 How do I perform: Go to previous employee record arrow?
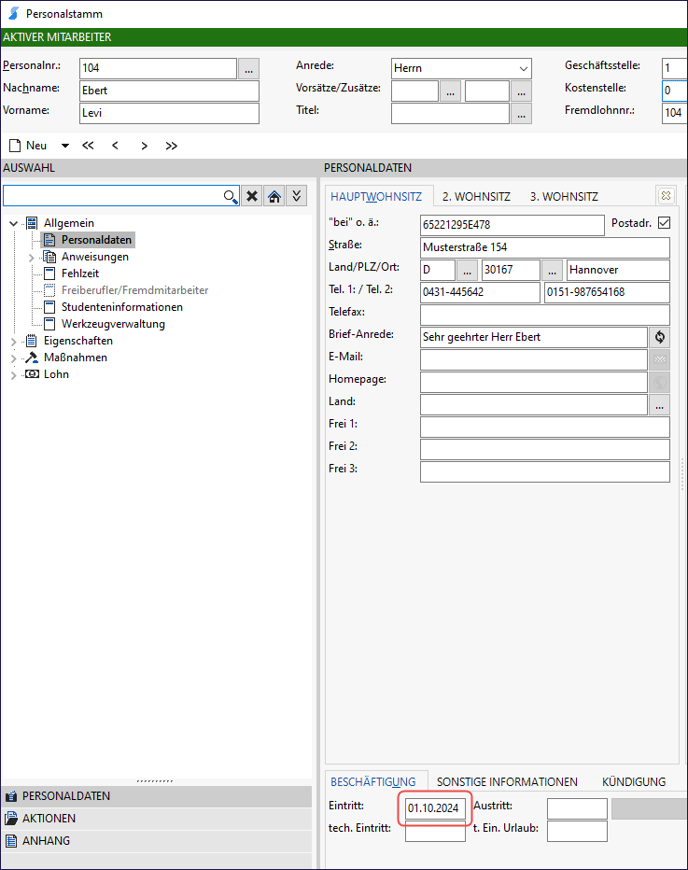pyautogui.click(x=115, y=146)
